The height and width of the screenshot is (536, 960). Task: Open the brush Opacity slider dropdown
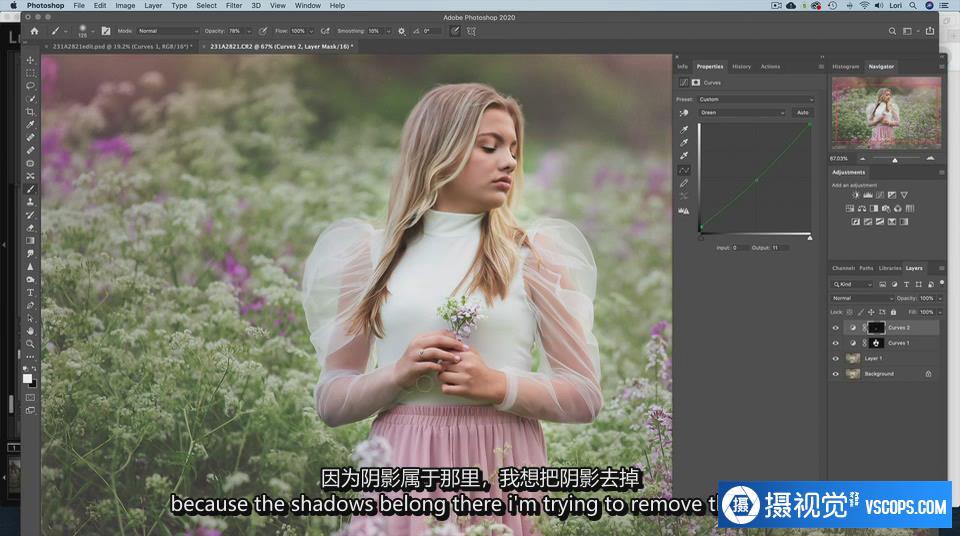(249, 31)
